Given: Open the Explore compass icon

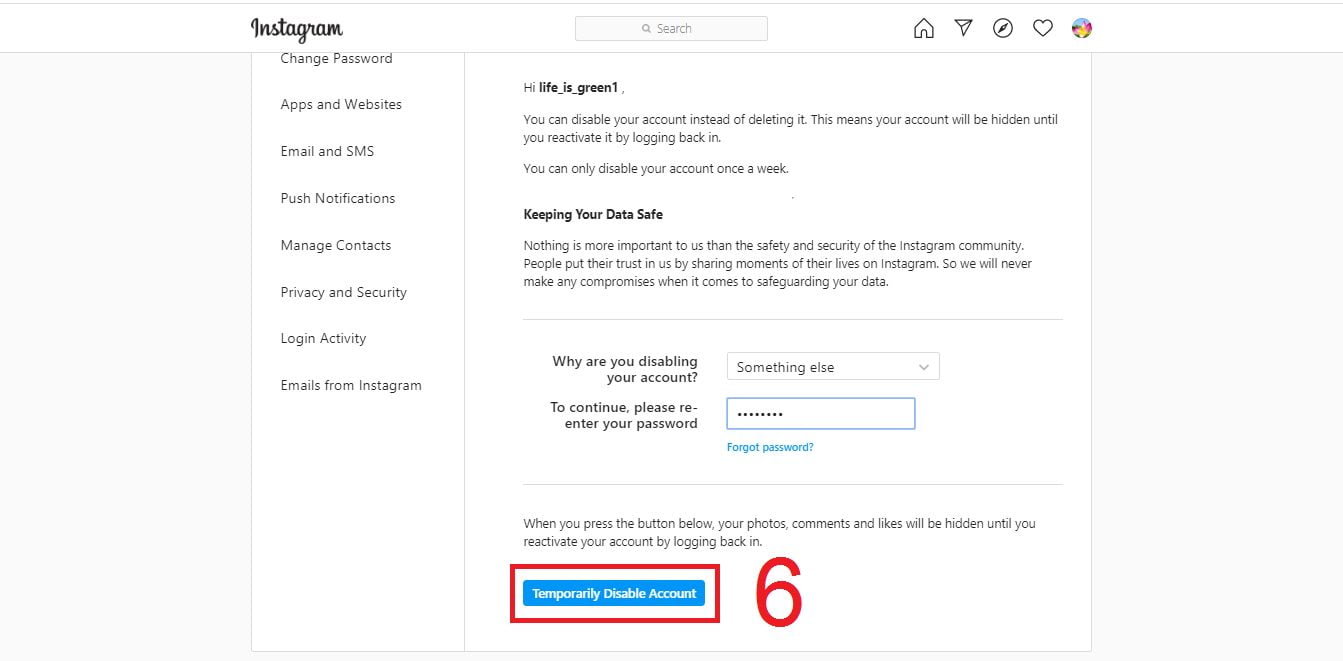Looking at the screenshot, I should click(x=1003, y=28).
